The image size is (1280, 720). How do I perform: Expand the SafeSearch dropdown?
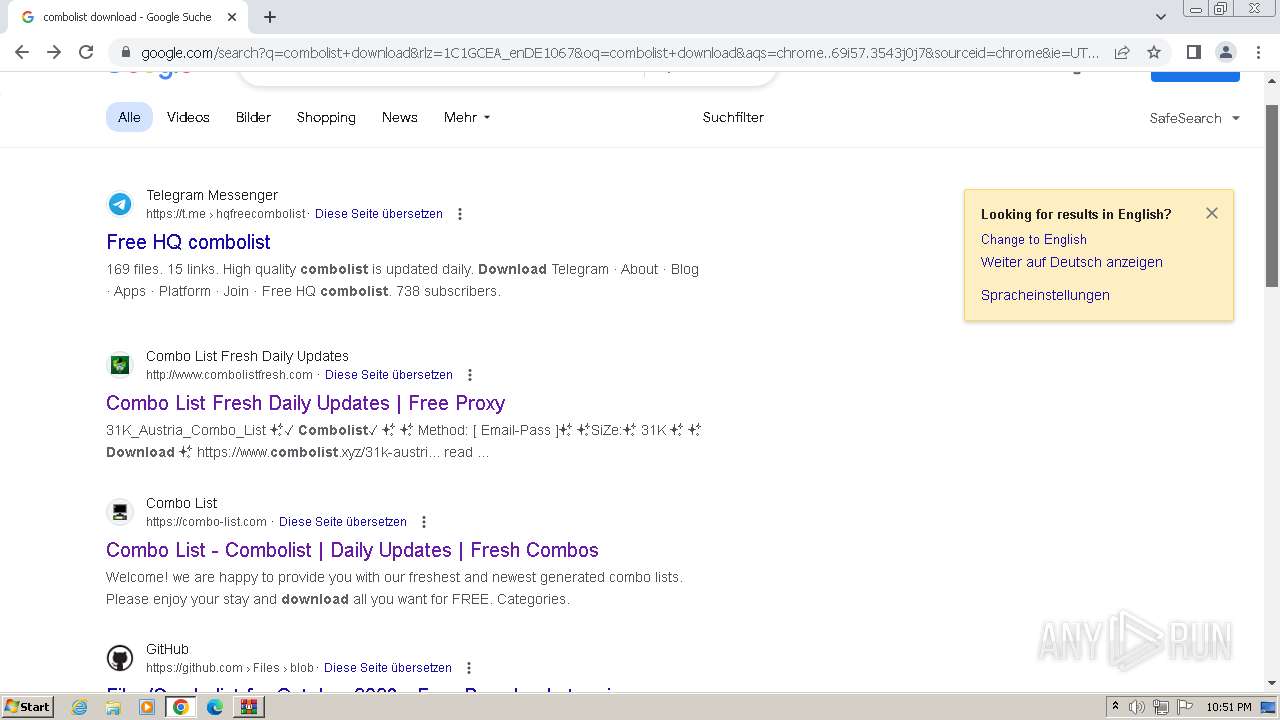[1194, 118]
